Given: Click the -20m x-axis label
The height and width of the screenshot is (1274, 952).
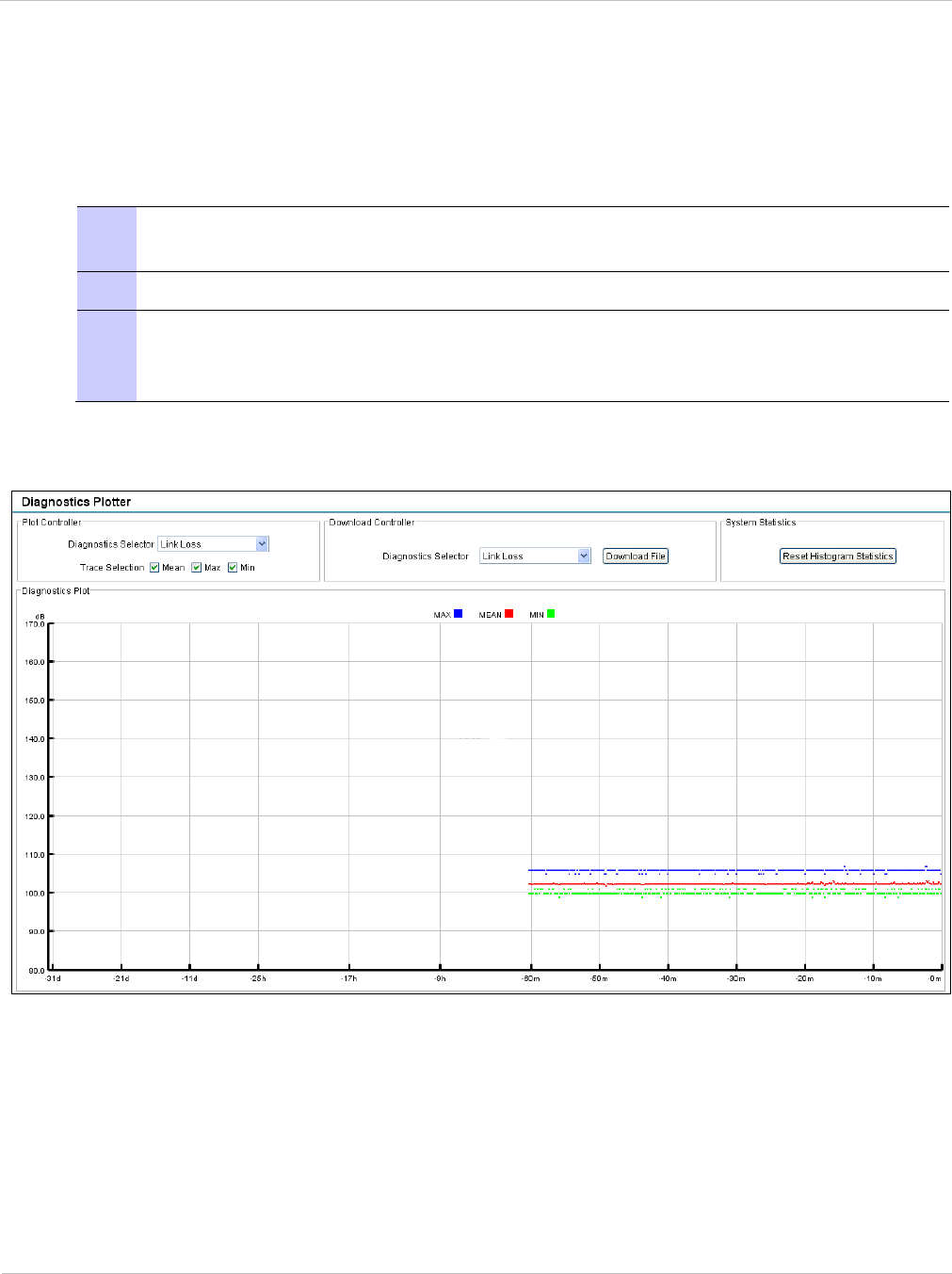Looking at the screenshot, I should click(x=805, y=979).
